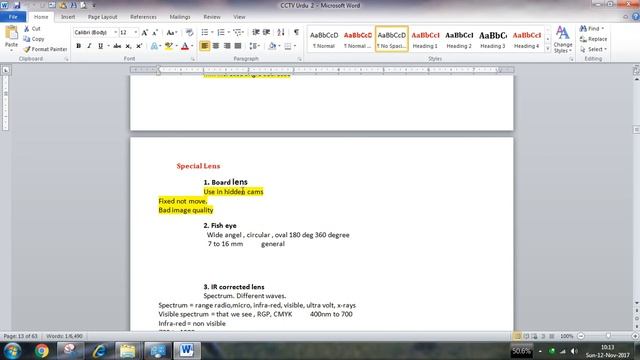Click the Find command

(592, 29)
